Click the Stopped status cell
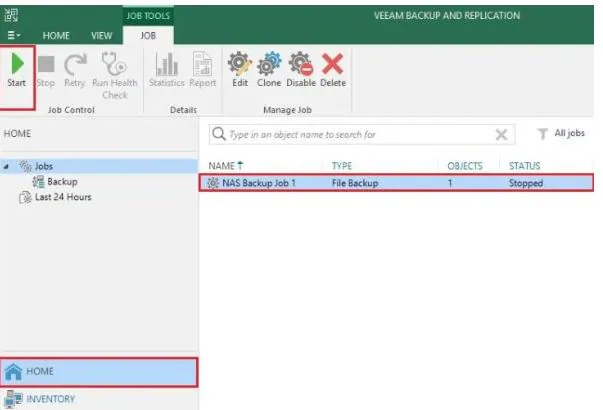603x410 pixels. (x=526, y=183)
